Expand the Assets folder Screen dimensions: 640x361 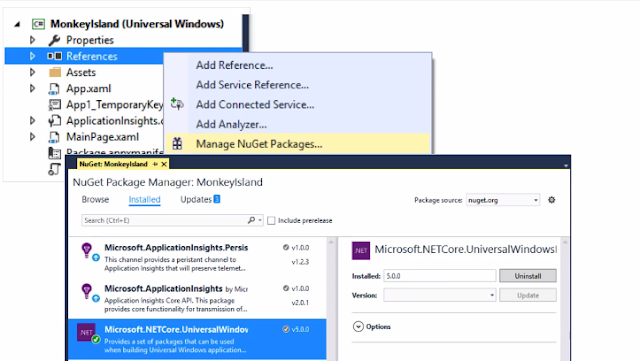point(32,72)
